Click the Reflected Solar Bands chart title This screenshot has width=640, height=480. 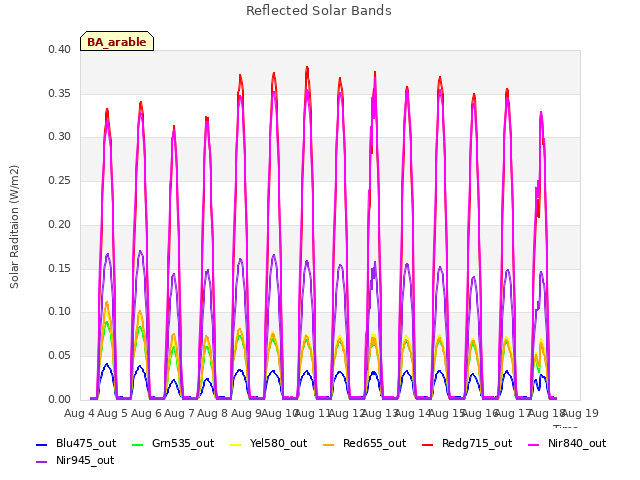319,11
